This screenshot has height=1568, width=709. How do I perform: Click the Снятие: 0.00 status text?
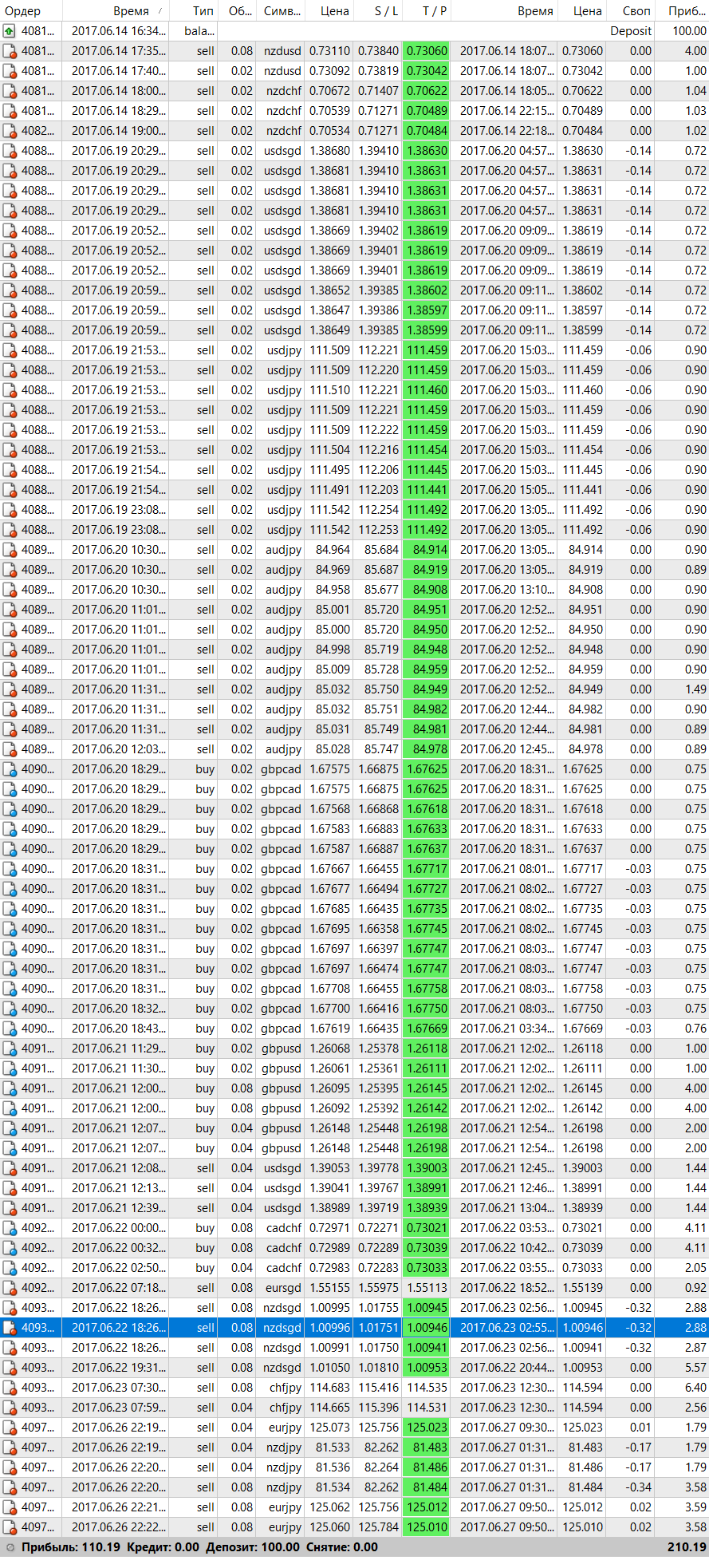click(343, 1547)
